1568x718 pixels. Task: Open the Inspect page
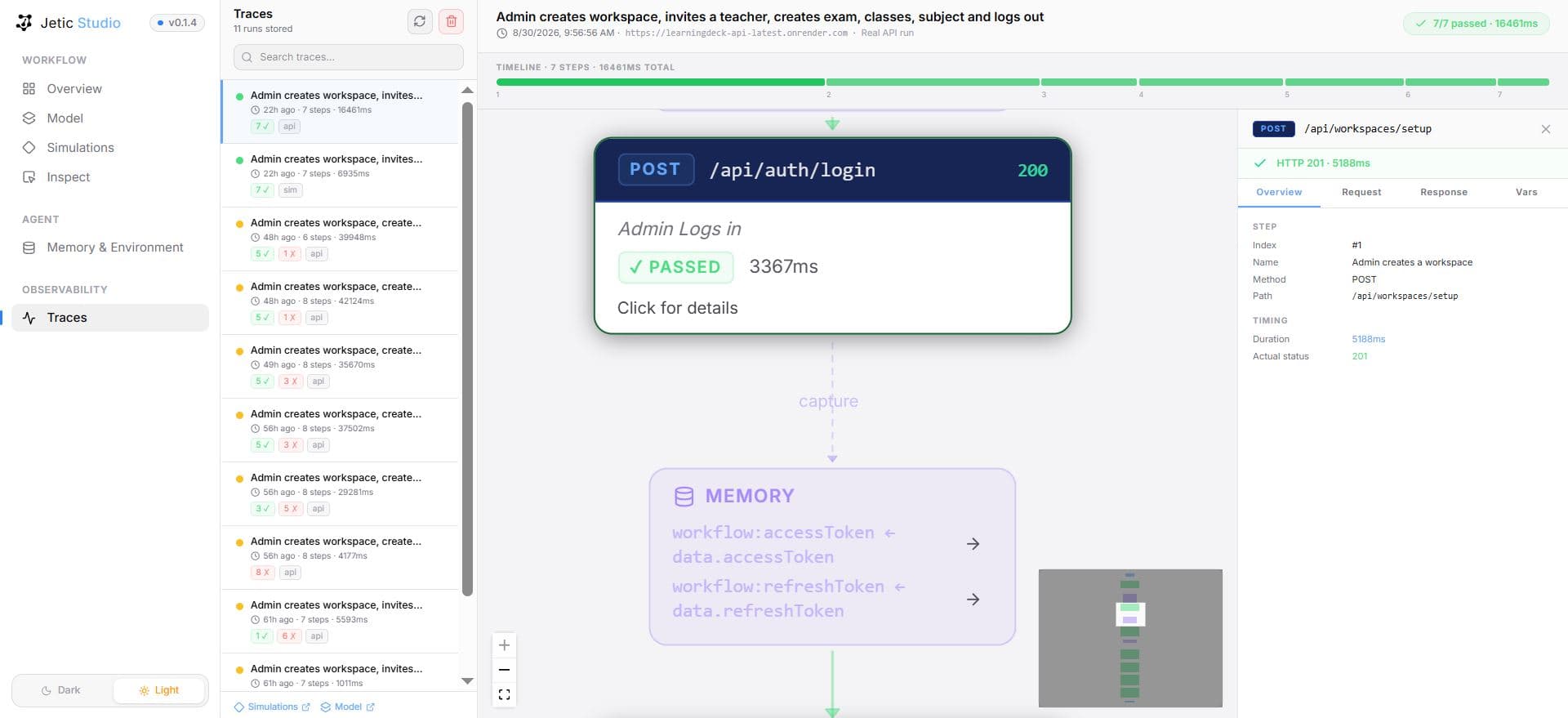point(110,177)
